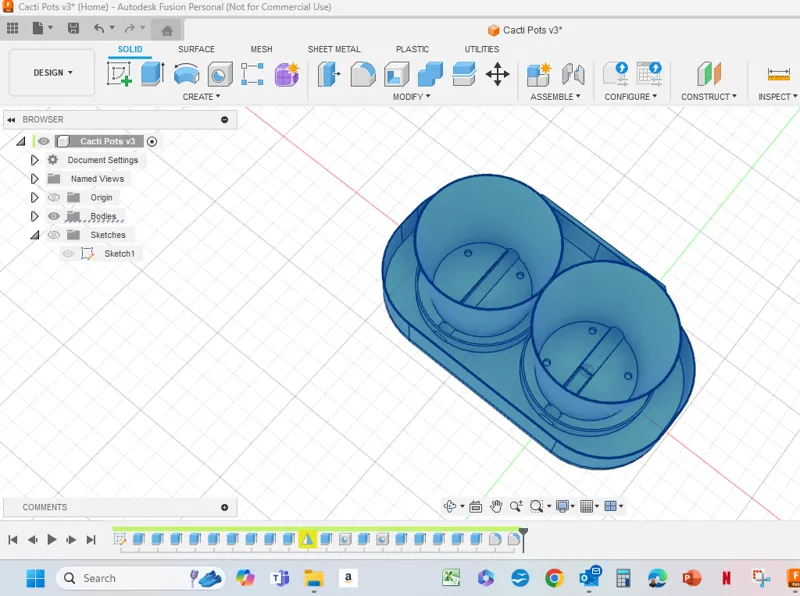Save the design with floppy icon
Image resolution: width=800 pixels, height=596 pixels.
[x=73, y=28]
